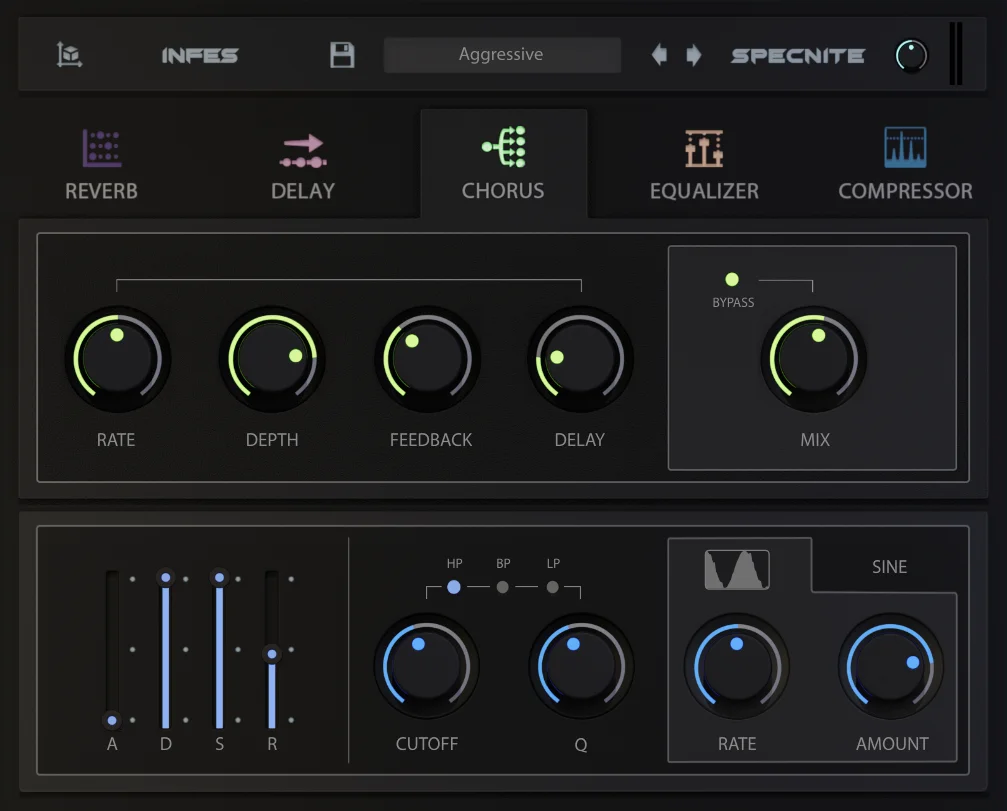1007x811 pixels.
Task: Click the Decay slider handle
Action: pyautogui.click(x=166, y=577)
